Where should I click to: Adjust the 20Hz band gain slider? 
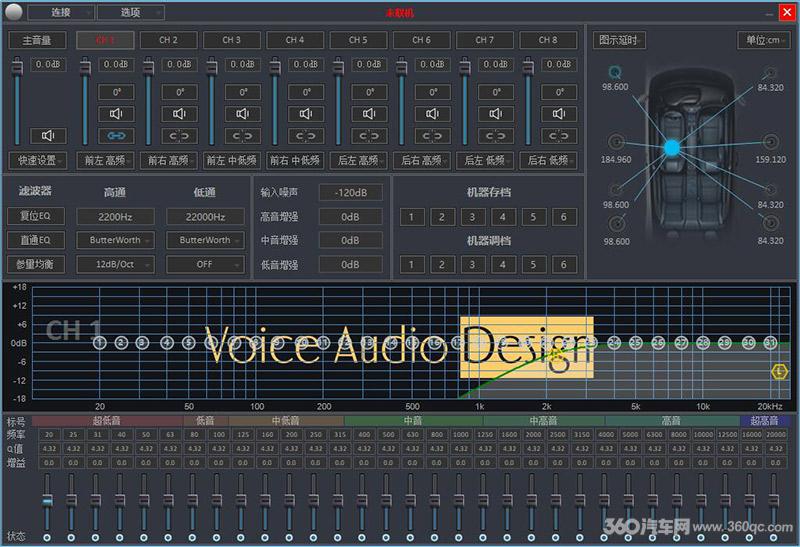pyautogui.click(x=47, y=502)
